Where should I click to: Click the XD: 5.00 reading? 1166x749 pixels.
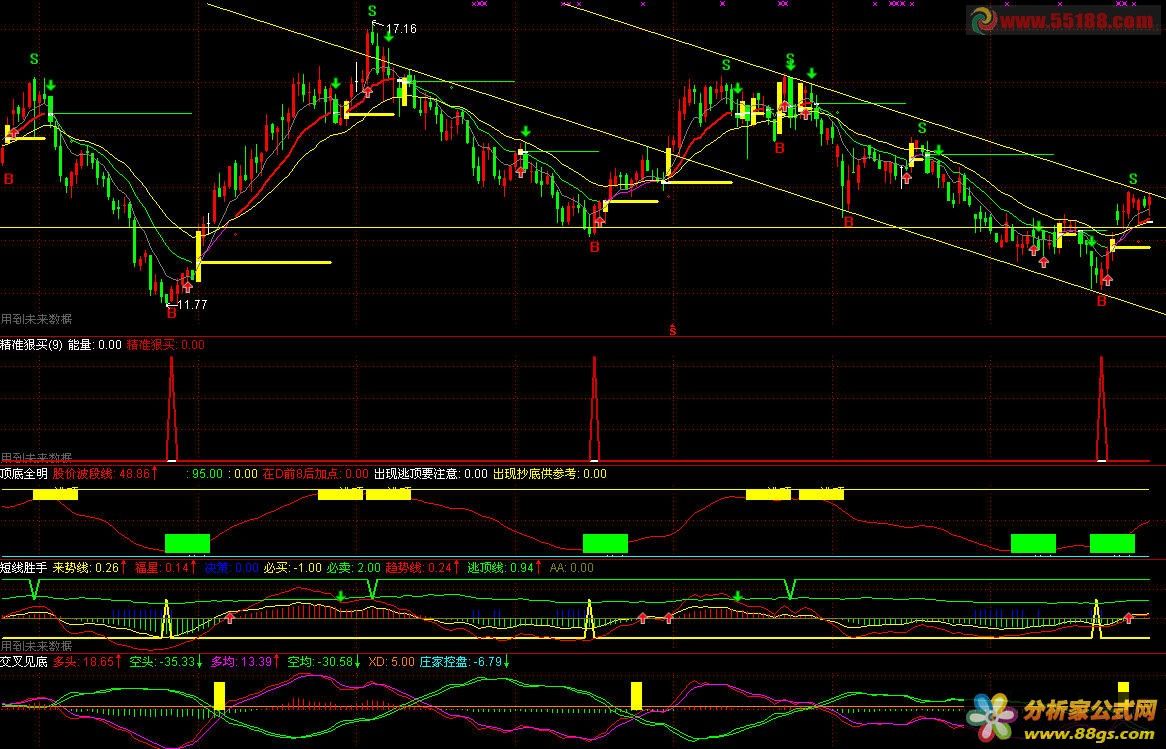(391, 661)
